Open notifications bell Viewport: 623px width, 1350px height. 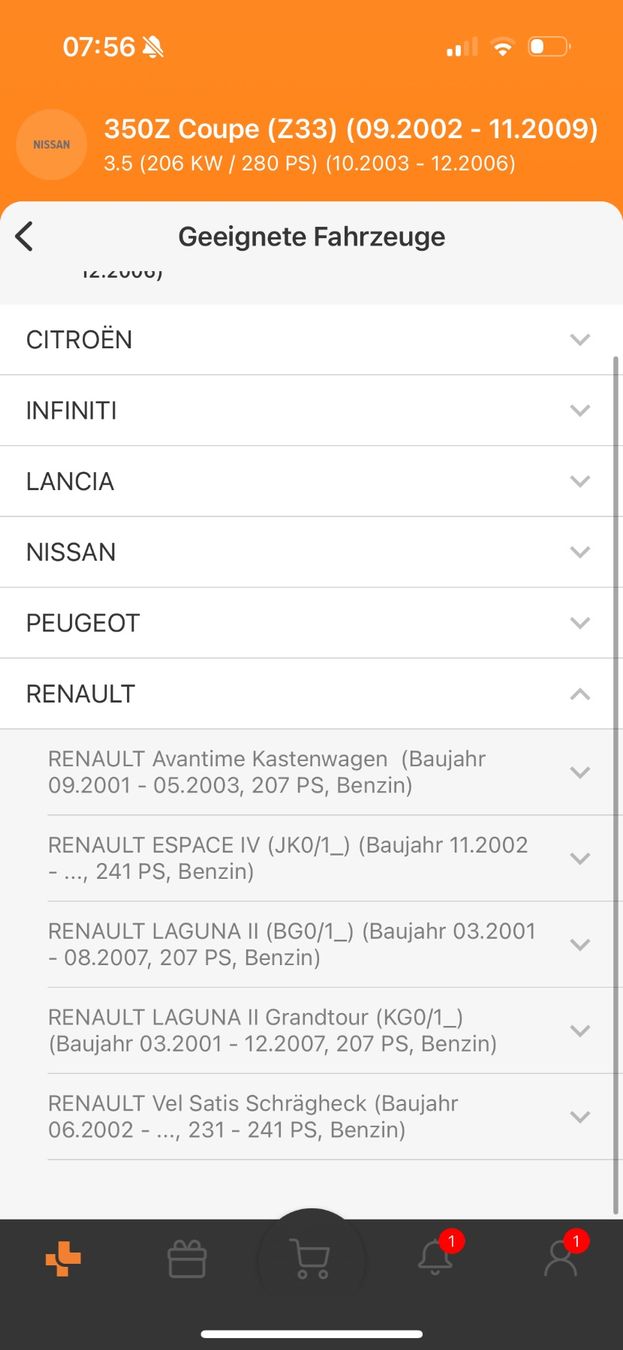[x=436, y=1258]
